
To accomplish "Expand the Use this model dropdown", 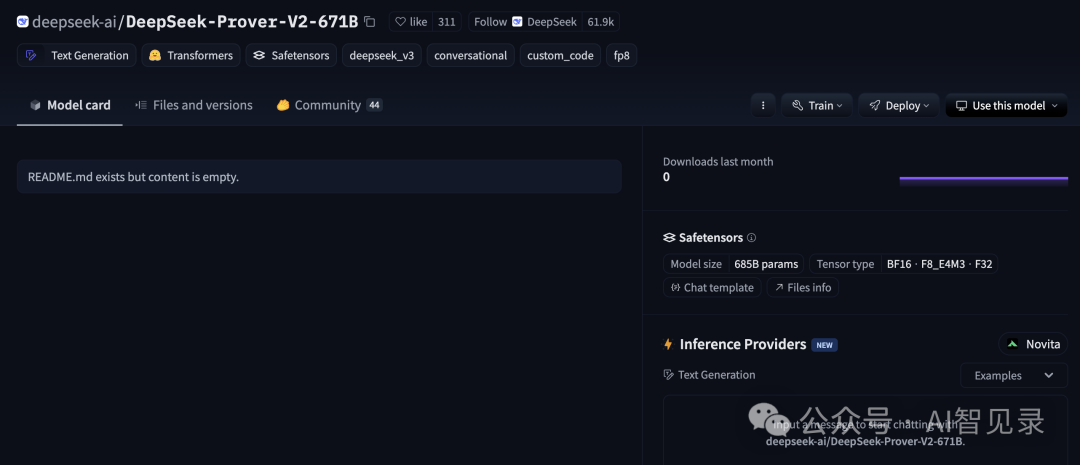I will pos(1006,105).
